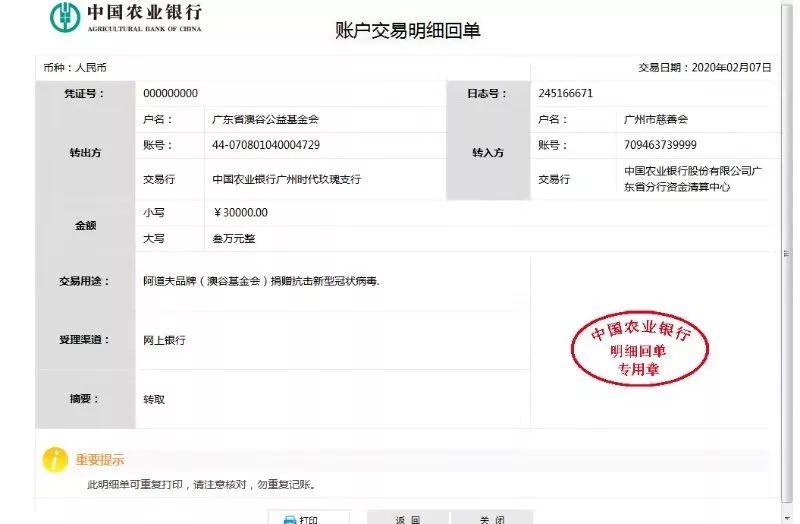Screen dimensions: 800x524
Task: Click the 返回 button
Action: 408,517
